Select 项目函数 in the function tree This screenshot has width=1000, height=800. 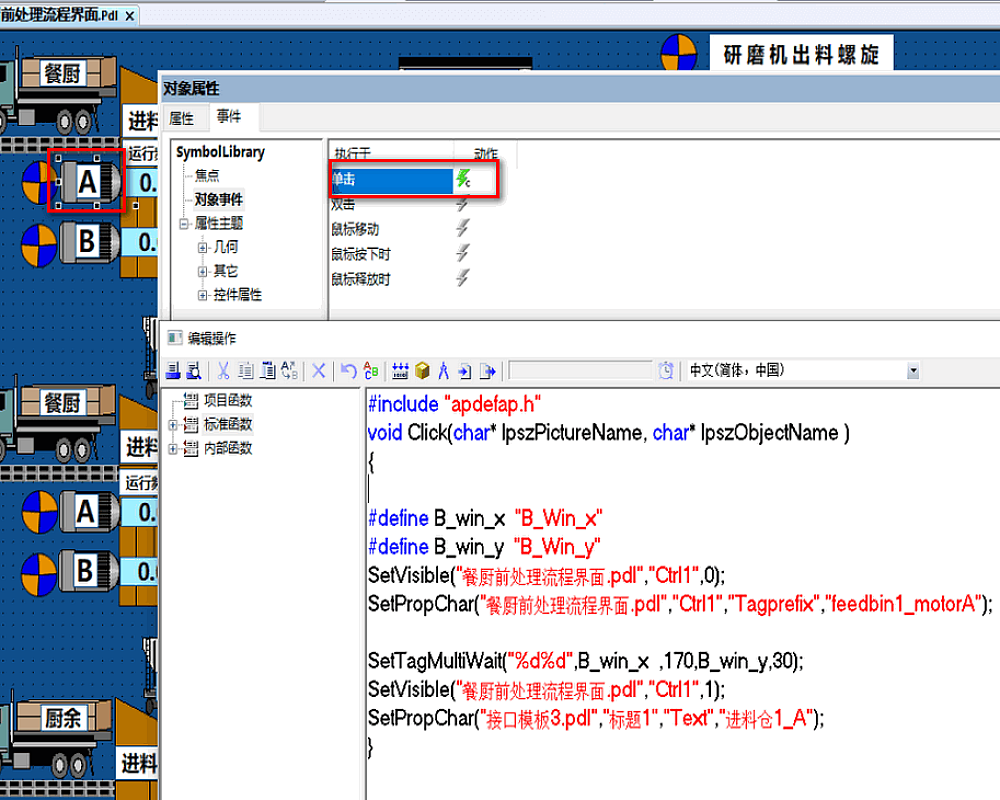(228, 401)
